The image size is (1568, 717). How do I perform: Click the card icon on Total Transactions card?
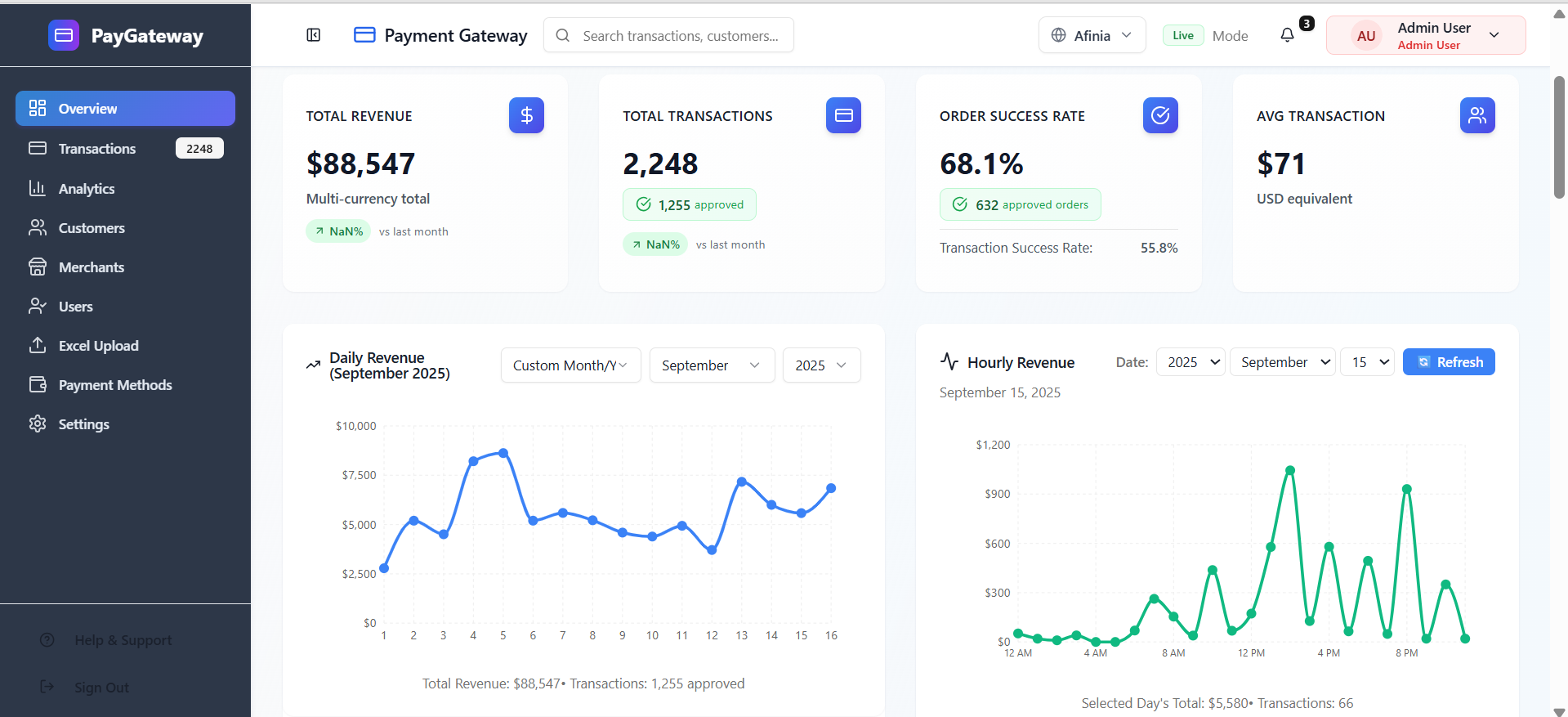(843, 115)
